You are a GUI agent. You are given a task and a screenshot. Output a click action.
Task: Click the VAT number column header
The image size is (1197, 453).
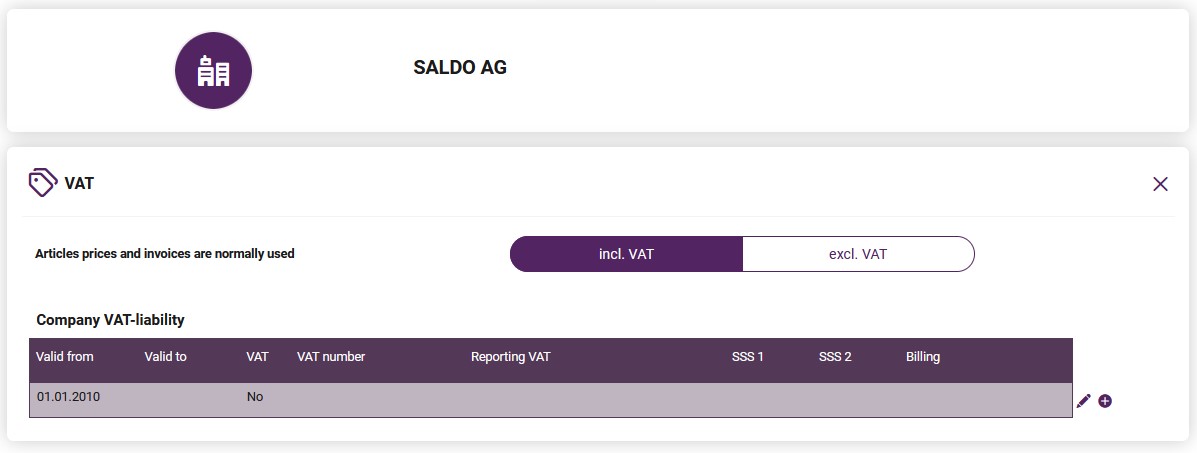click(331, 357)
